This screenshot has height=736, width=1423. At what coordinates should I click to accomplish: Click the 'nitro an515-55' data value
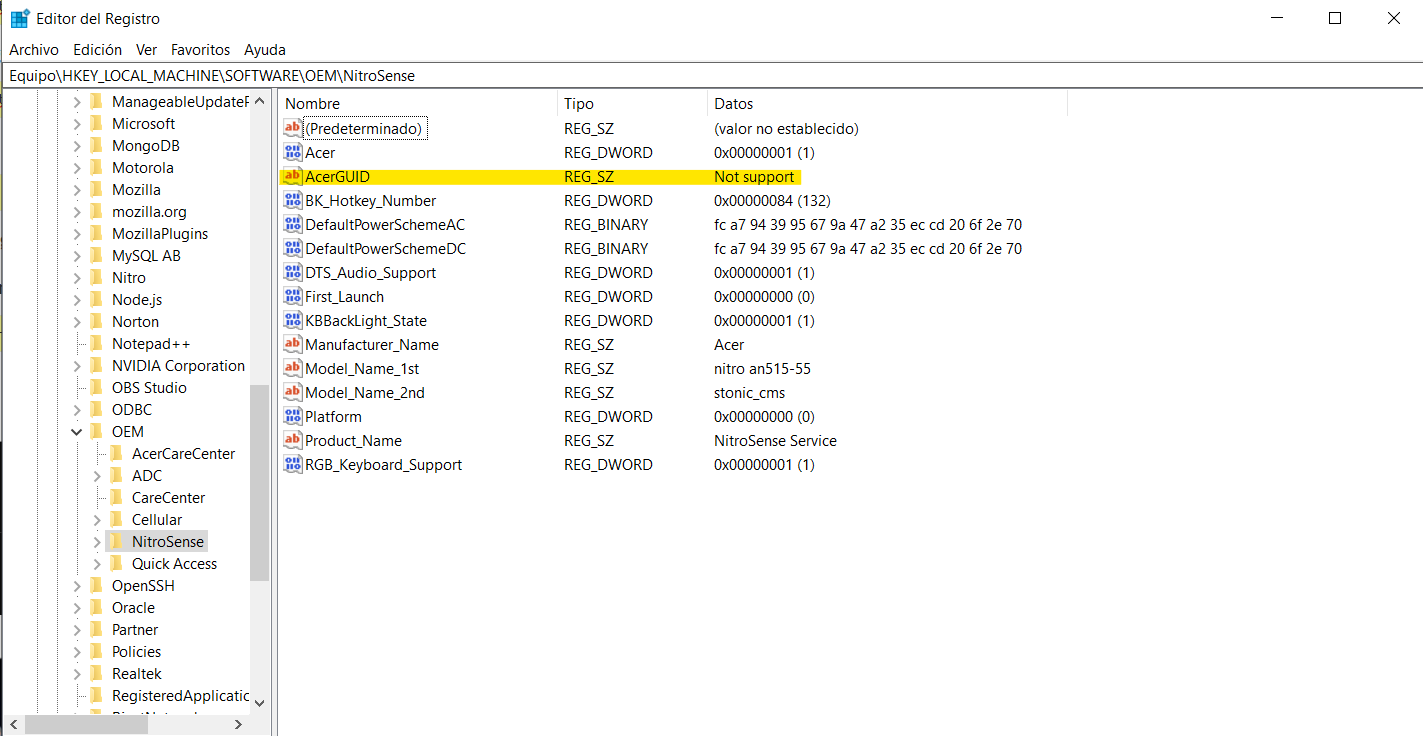click(x=762, y=368)
